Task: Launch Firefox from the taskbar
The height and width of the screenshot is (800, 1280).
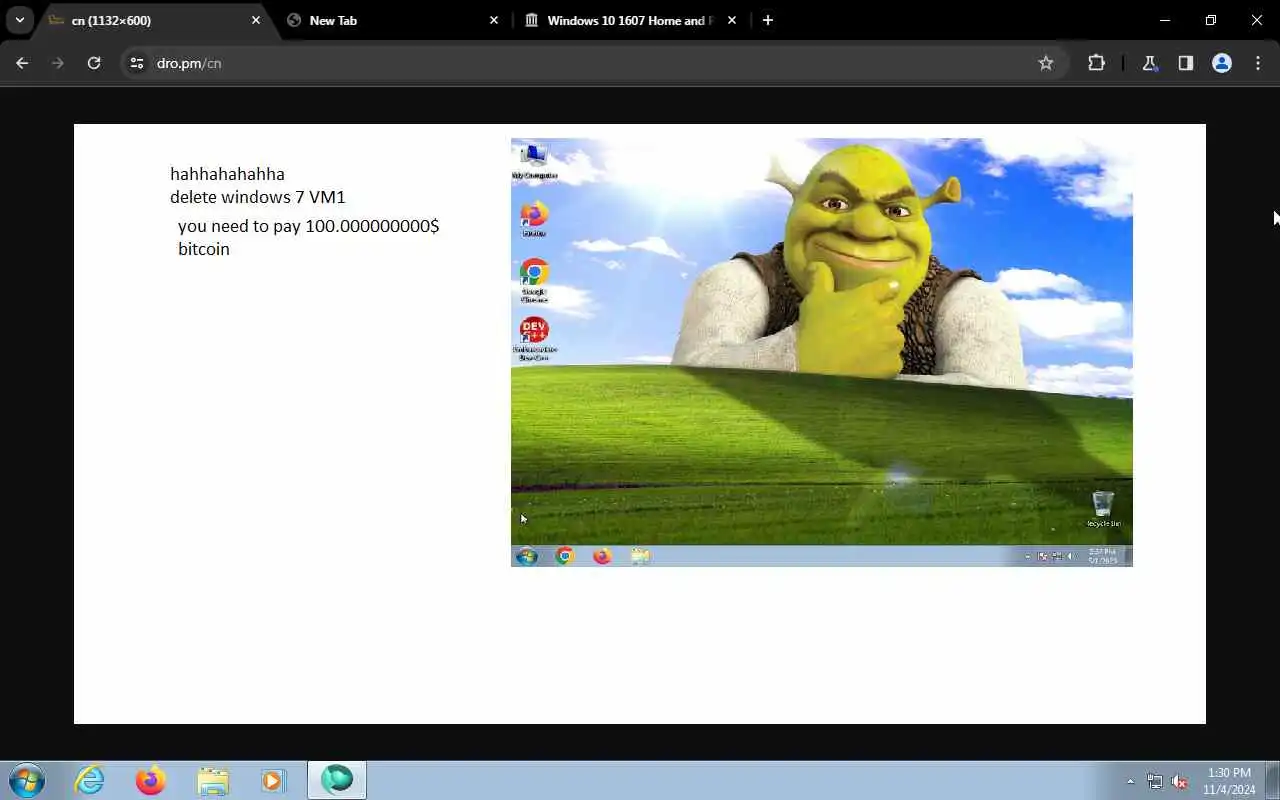Action: pos(151,780)
